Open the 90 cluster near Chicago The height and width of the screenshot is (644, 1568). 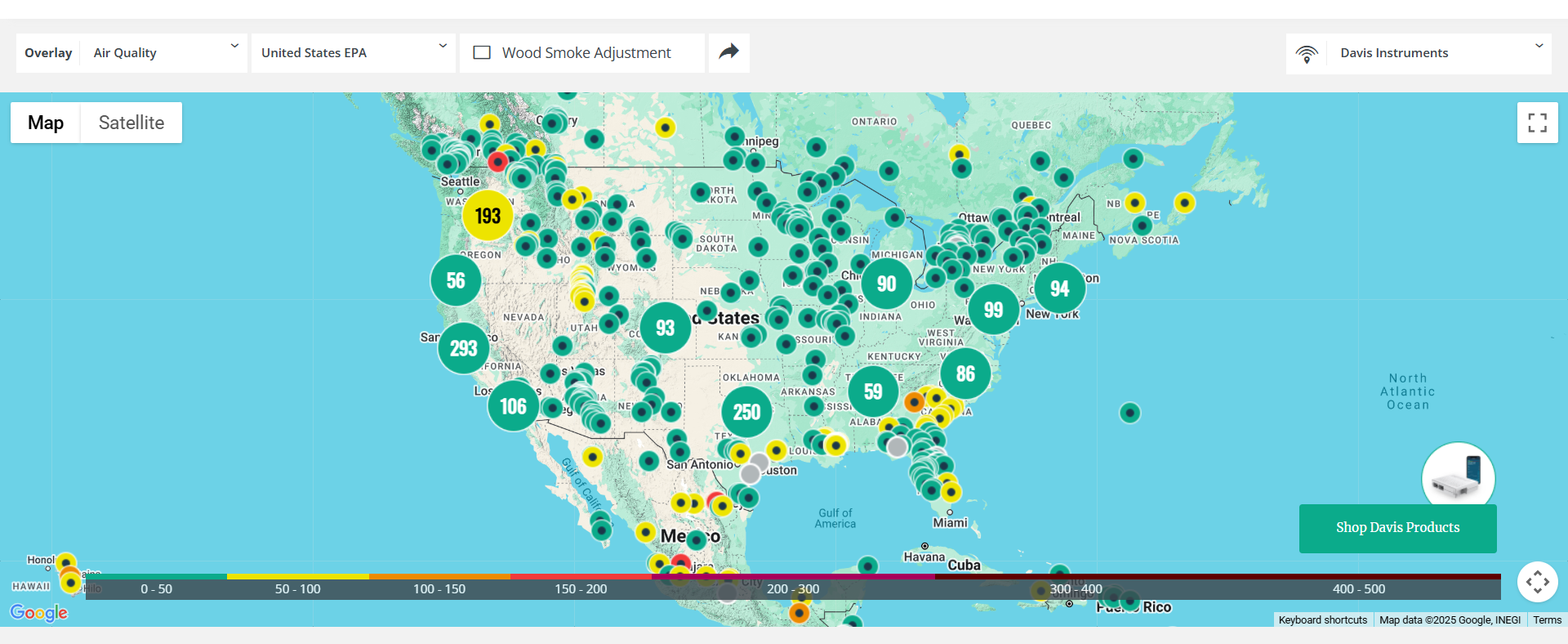(886, 284)
